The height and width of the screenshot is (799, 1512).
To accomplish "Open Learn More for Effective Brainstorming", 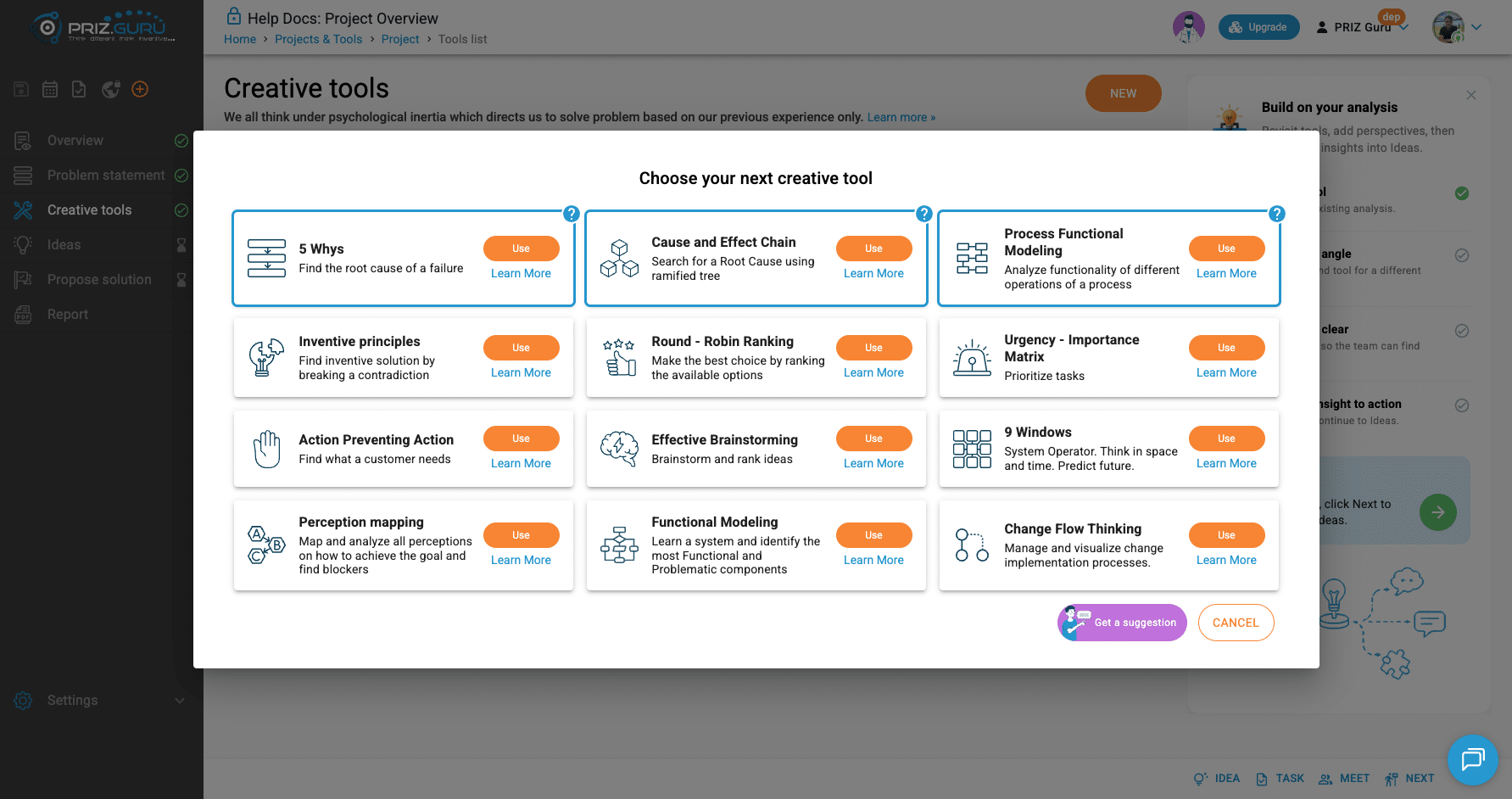I will (x=873, y=463).
